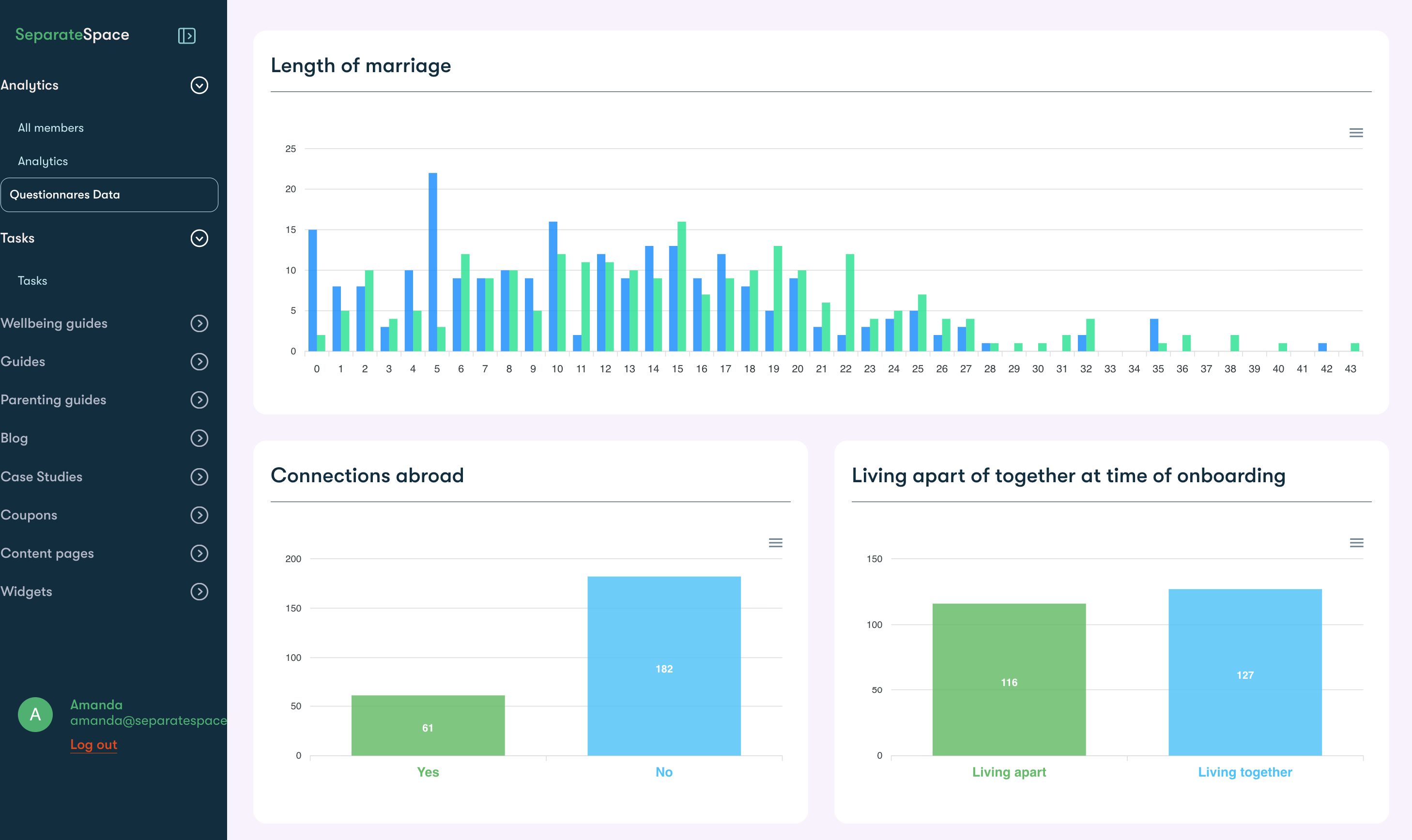The height and width of the screenshot is (840, 1412).
Task: Click the green bar at year 19
Action: [x=778, y=298]
